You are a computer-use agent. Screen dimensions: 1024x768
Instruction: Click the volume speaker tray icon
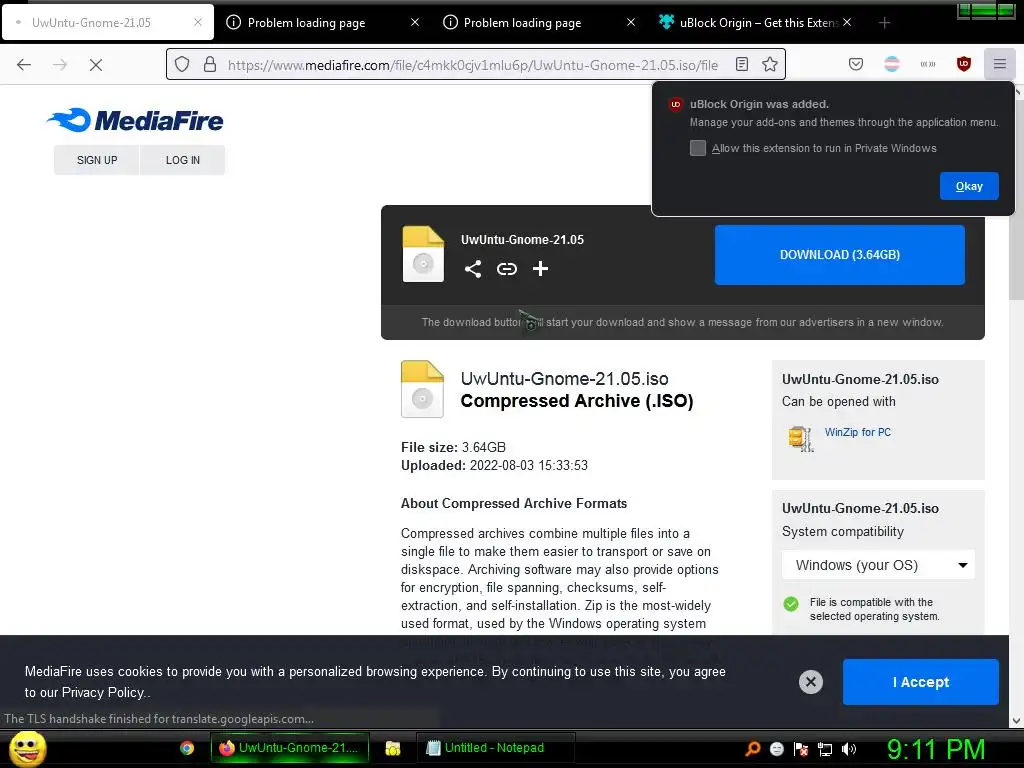[x=849, y=749]
